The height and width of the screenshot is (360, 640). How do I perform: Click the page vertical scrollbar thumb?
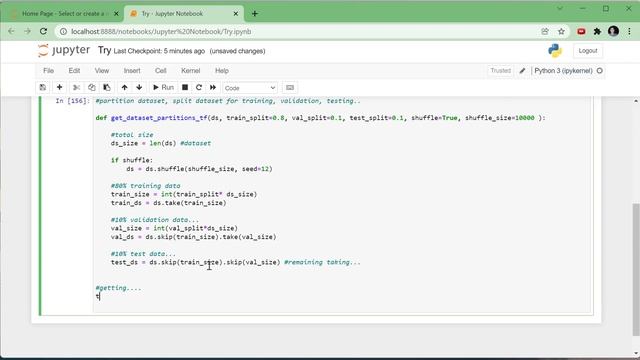point(636,269)
